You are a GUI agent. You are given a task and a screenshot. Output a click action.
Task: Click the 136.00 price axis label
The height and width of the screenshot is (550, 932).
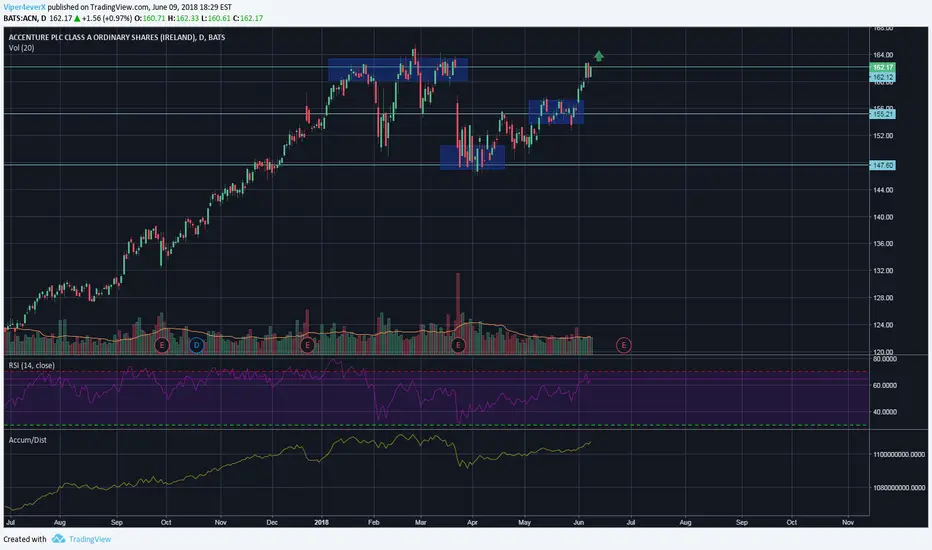[x=883, y=244]
